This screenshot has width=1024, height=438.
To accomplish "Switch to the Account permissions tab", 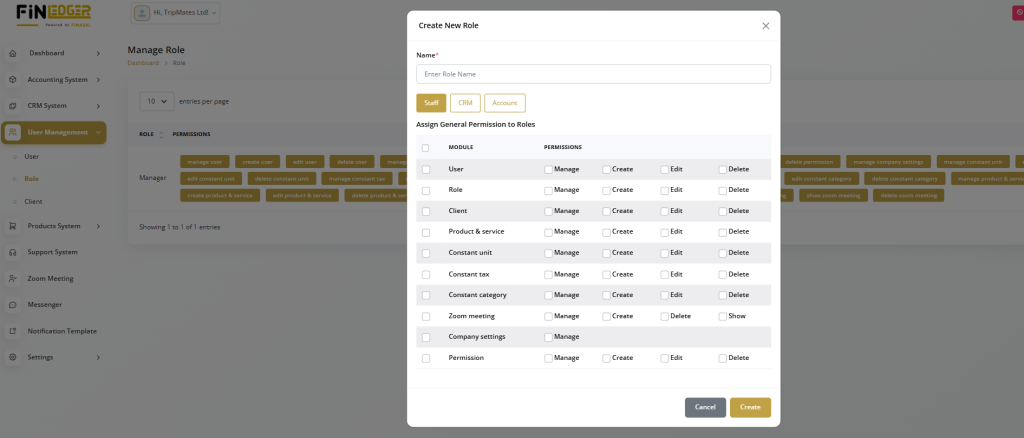I will 504,103.
